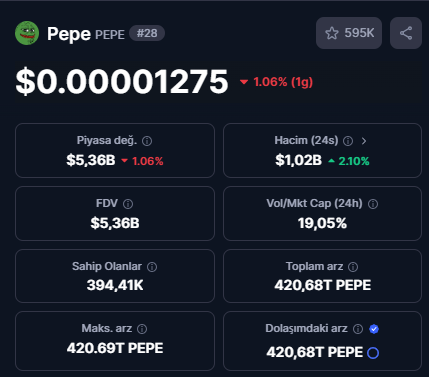Click the Piyasa değ. $5,36B card
Screen dimensions: 429x377
click(115, 151)
